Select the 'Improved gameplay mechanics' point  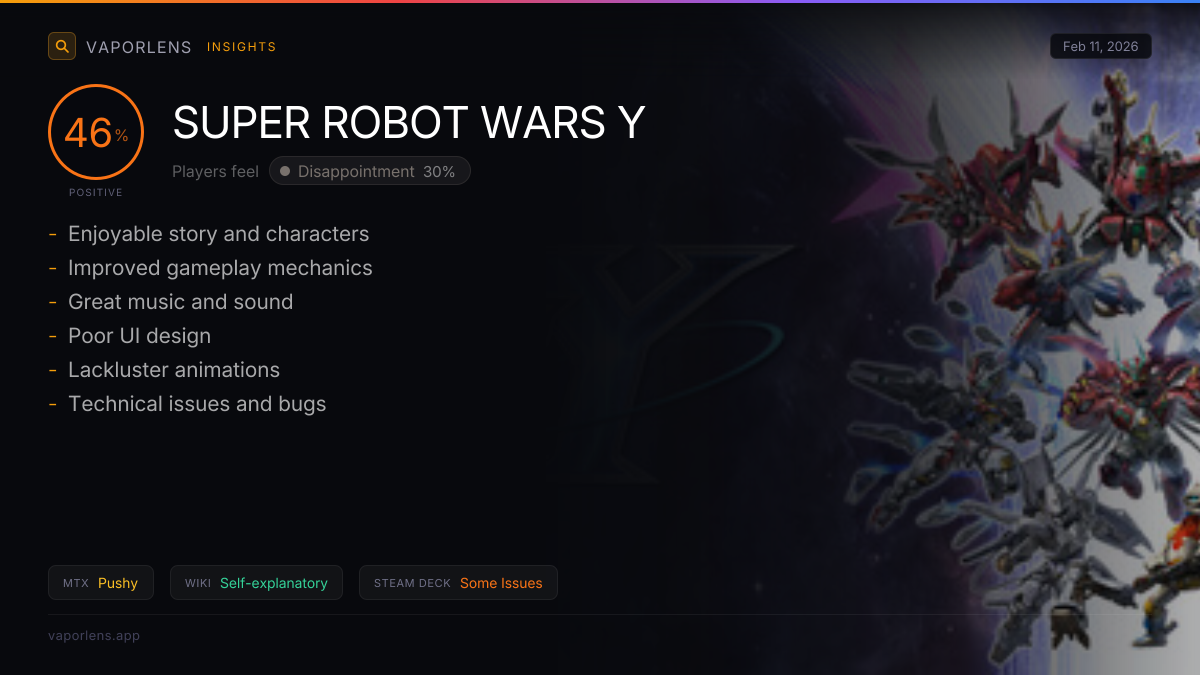[220, 268]
